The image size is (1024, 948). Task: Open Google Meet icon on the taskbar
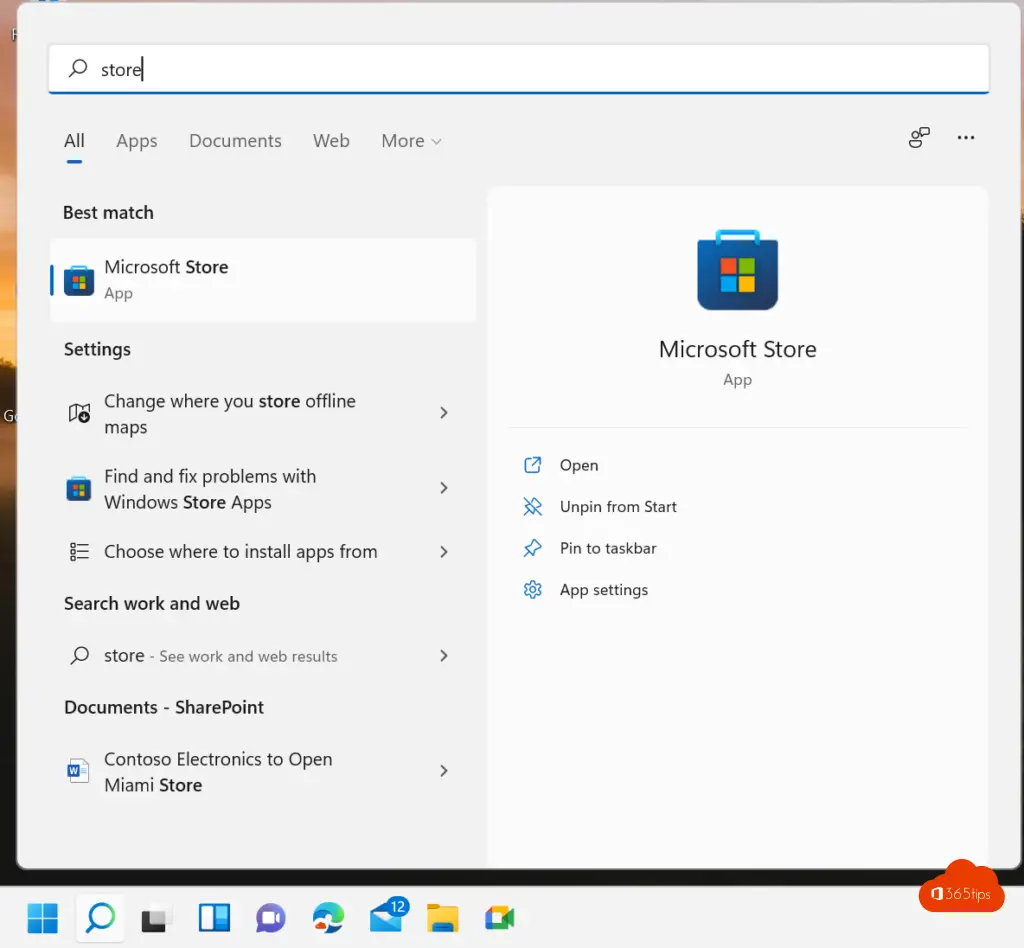[x=500, y=919]
